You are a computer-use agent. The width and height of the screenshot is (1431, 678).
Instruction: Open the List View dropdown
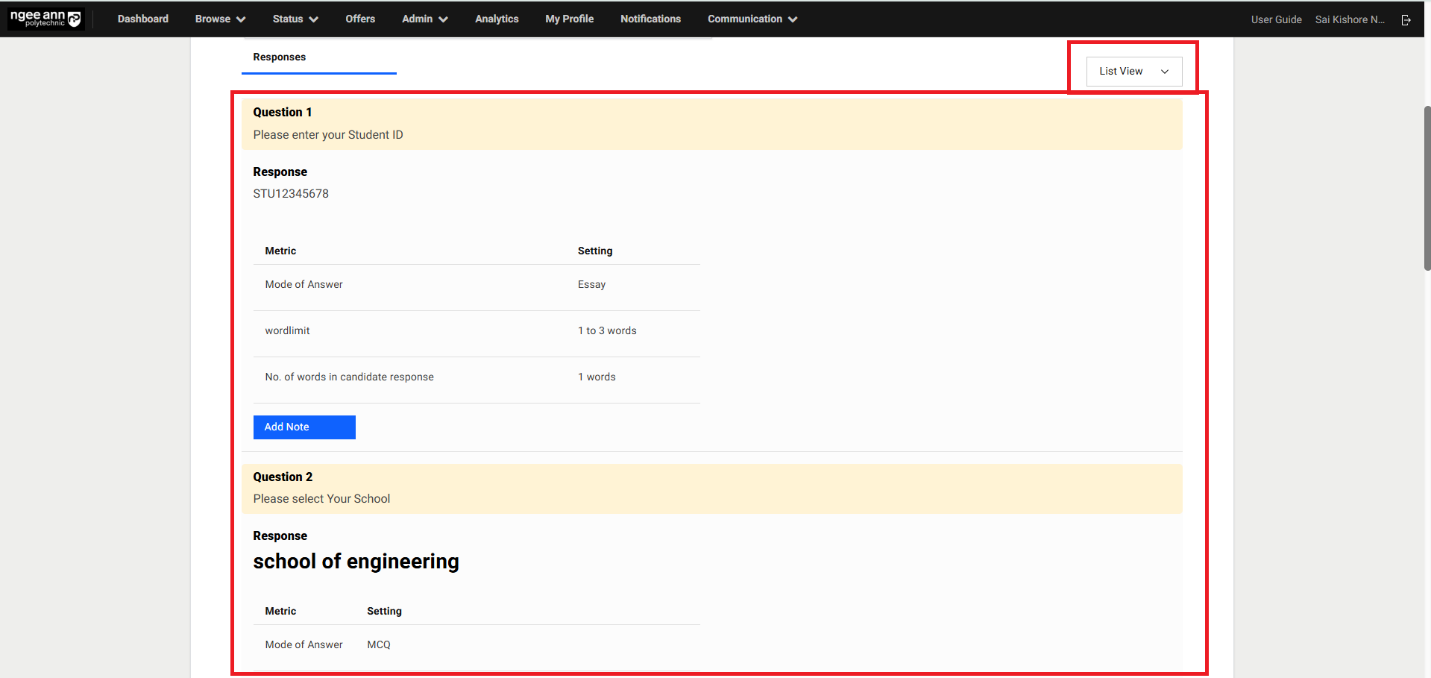1134,71
